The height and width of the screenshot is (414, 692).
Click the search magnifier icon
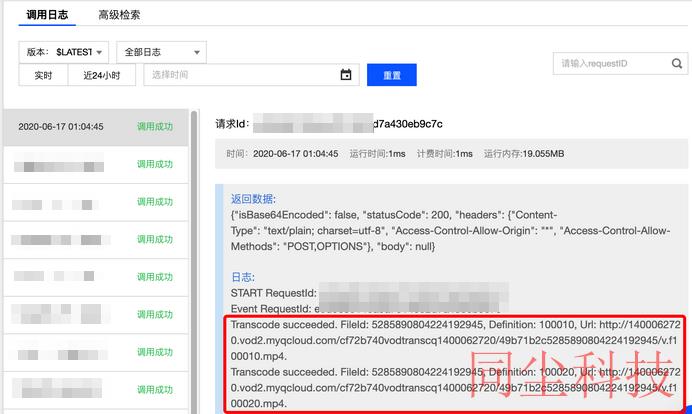(677, 64)
